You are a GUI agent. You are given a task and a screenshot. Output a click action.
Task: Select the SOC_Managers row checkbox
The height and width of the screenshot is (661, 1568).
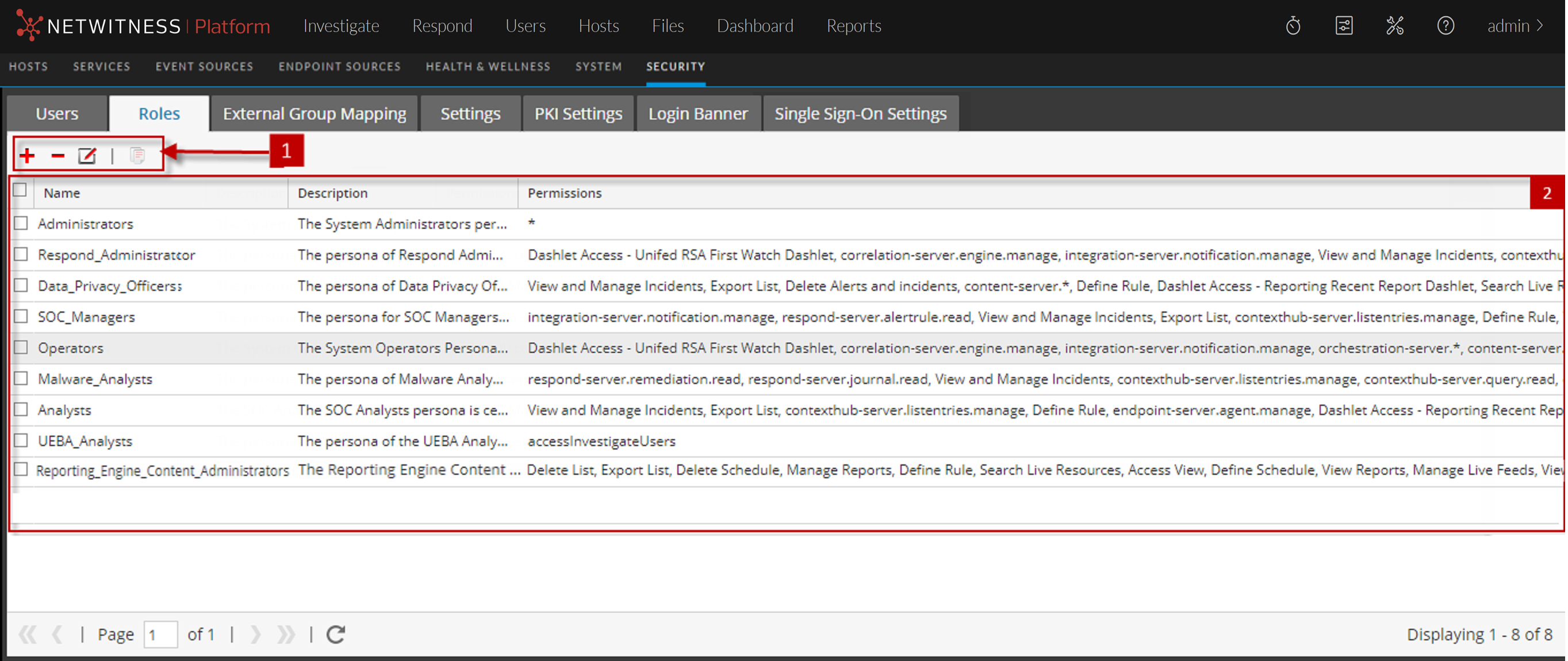[x=21, y=317]
